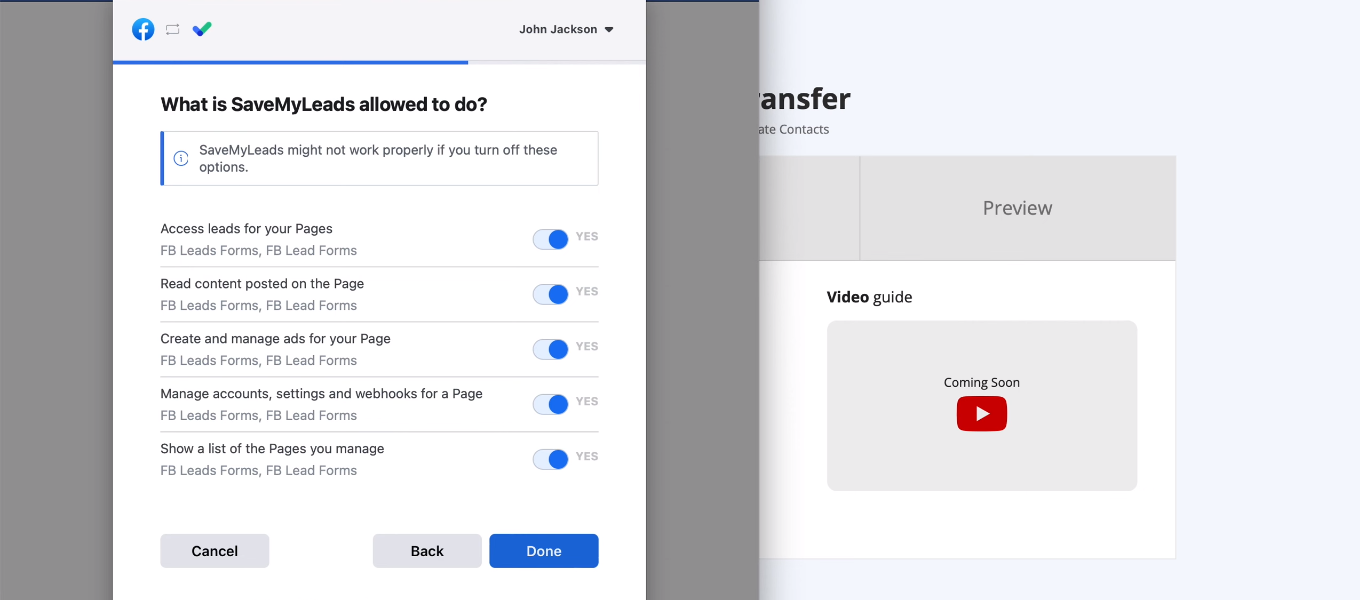Click the dialog progress bar
Image resolution: width=1360 pixels, height=600 pixels.
379,62
